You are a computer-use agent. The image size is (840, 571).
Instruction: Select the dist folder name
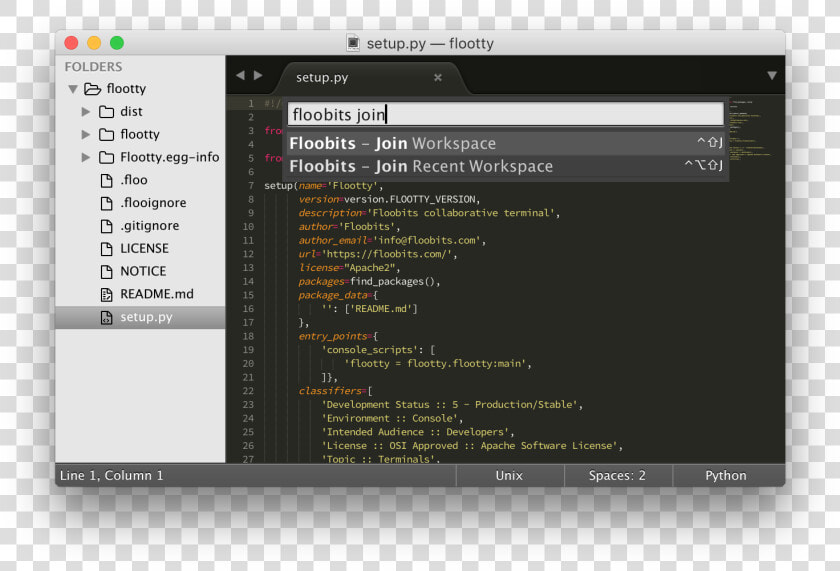(131, 111)
